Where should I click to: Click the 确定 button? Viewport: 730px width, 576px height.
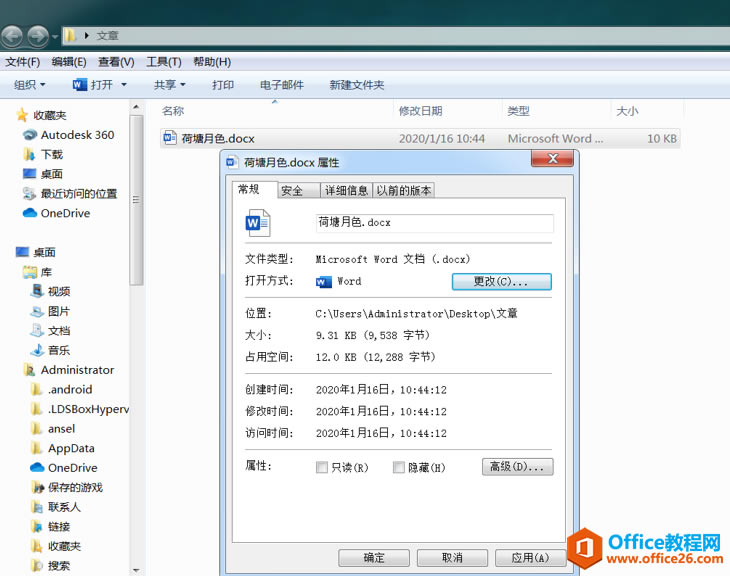pos(374,557)
